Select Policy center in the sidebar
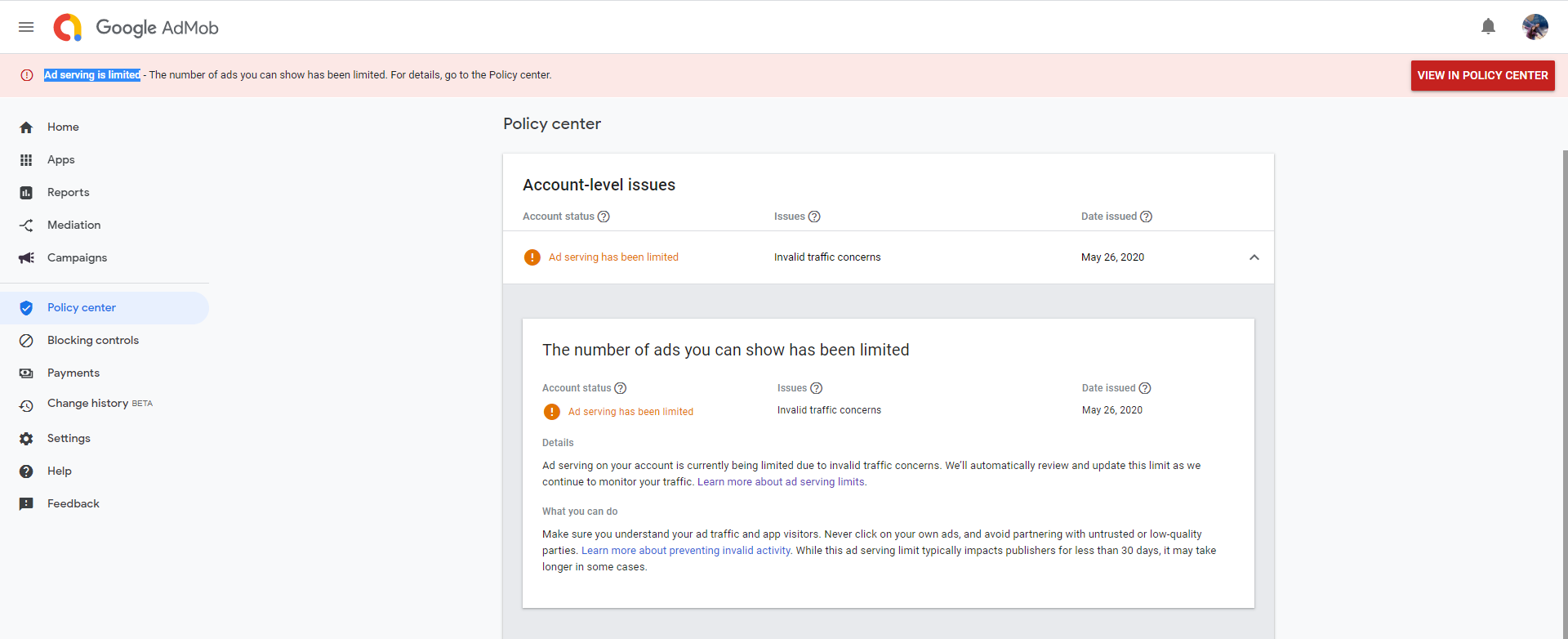This screenshot has height=639, width=1568. pyautogui.click(x=105, y=308)
